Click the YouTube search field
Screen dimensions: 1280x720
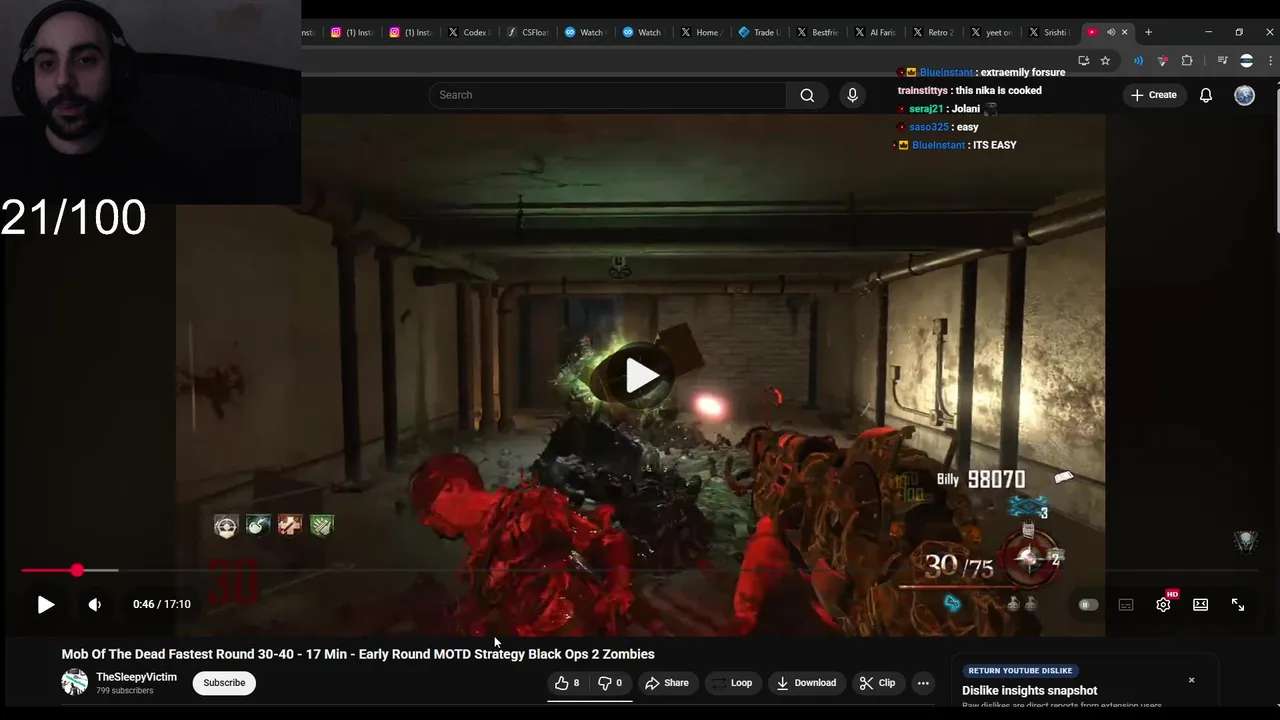point(607,95)
